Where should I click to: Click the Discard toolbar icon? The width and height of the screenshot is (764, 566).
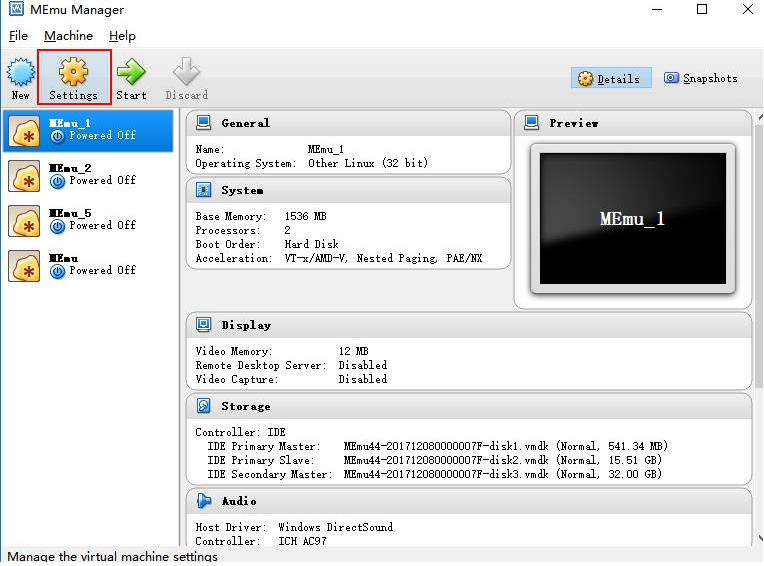coord(186,73)
